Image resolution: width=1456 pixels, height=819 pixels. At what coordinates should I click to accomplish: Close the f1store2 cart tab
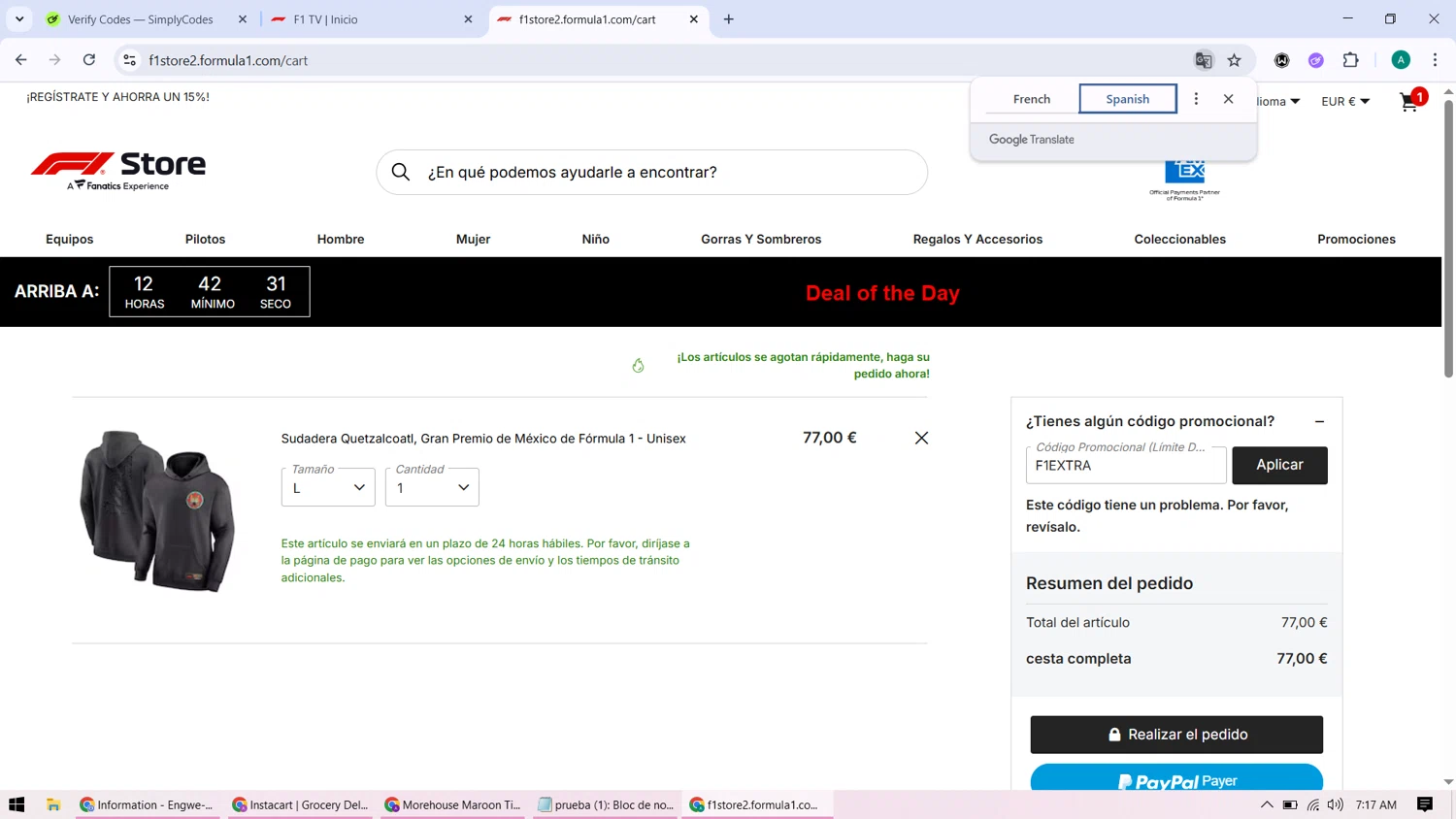pos(694,19)
